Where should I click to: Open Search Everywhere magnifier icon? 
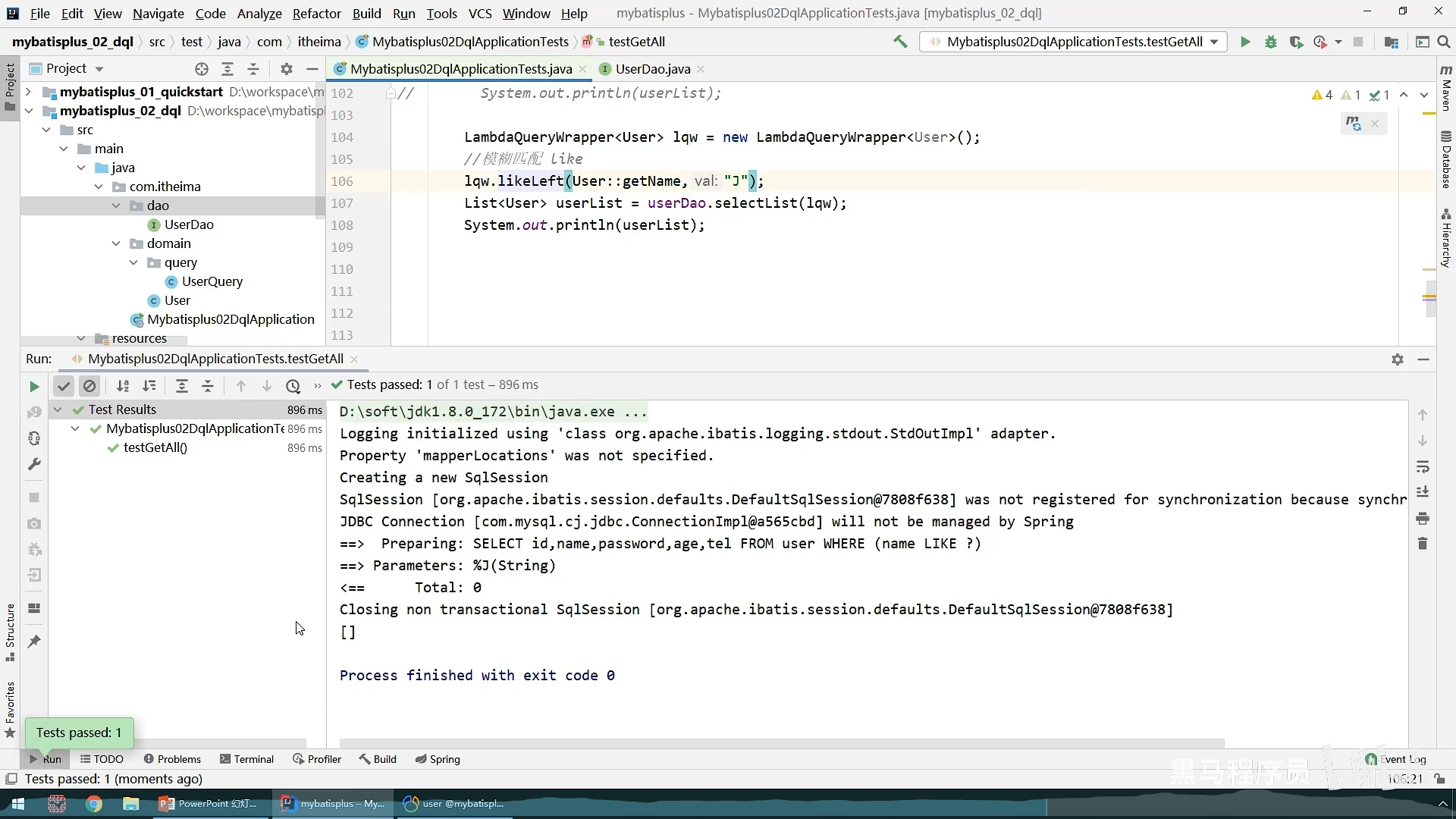[1444, 42]
